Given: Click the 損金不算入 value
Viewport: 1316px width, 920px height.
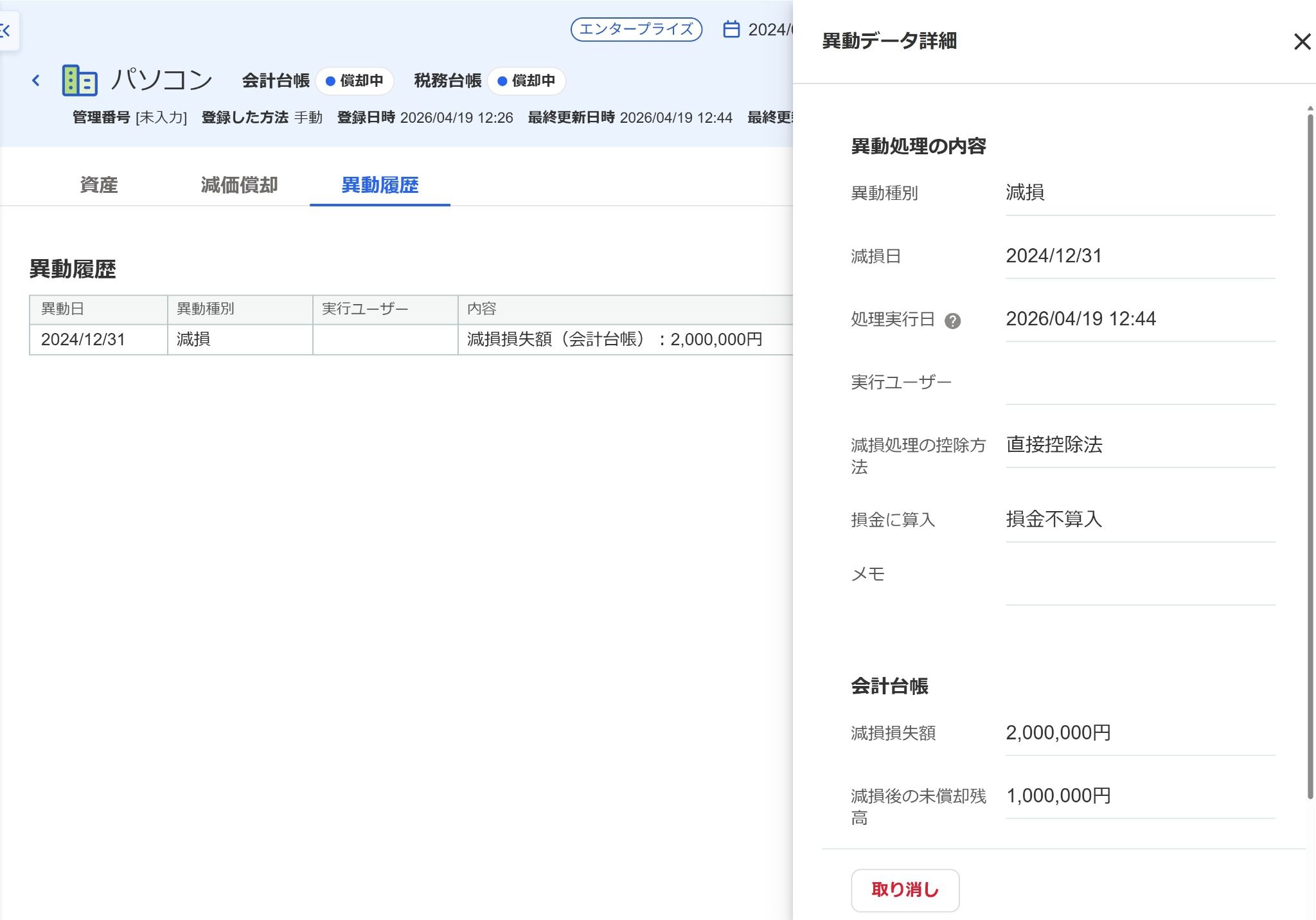Looking at the screenshot, I should pos(1054,519).
